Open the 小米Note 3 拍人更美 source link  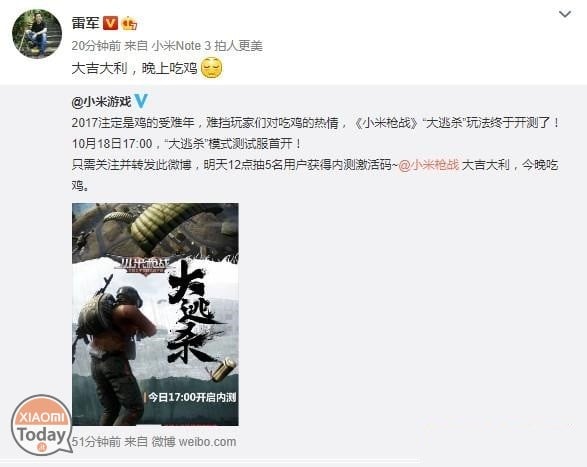pos(207,46)
